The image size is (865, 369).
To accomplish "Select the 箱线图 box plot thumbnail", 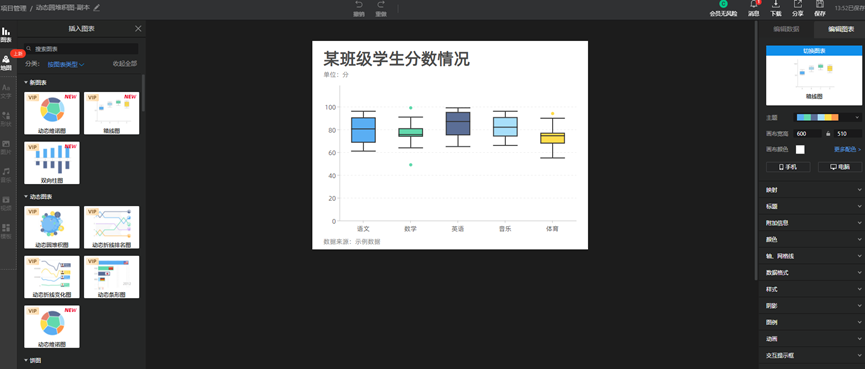I will point(111,113).
